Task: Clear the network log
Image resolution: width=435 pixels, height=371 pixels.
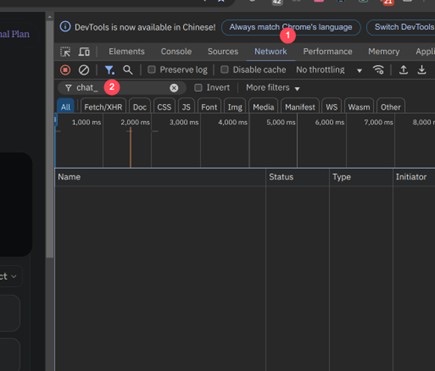Action: click(84, 70)
